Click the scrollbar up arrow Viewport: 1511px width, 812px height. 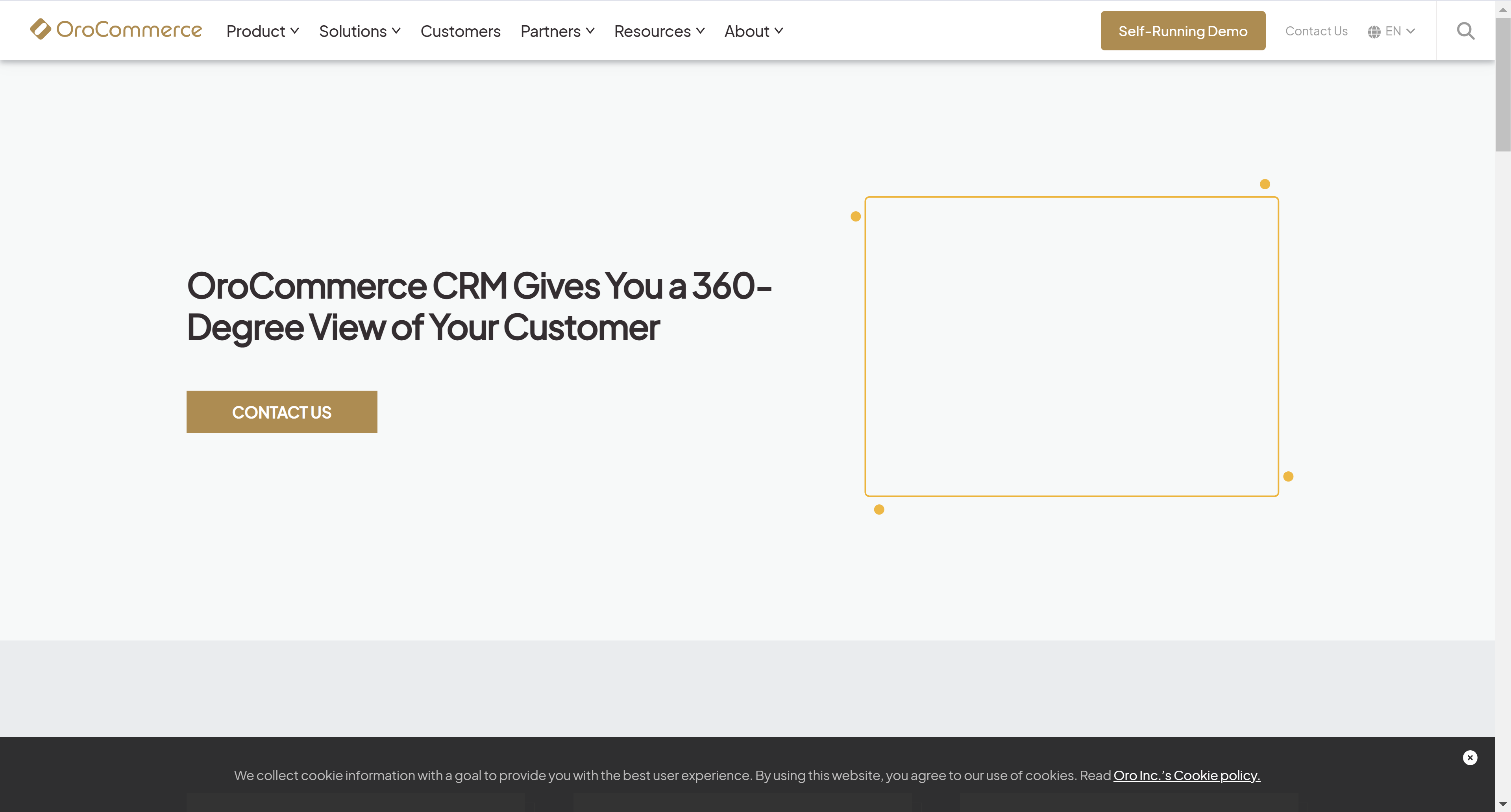pos(1502,9)
